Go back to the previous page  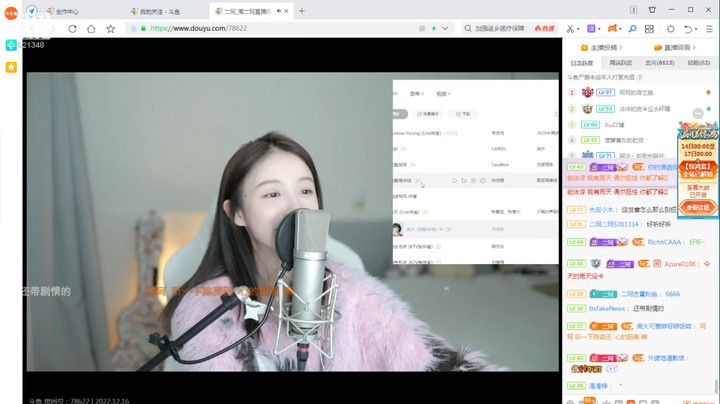coord(33,28)
